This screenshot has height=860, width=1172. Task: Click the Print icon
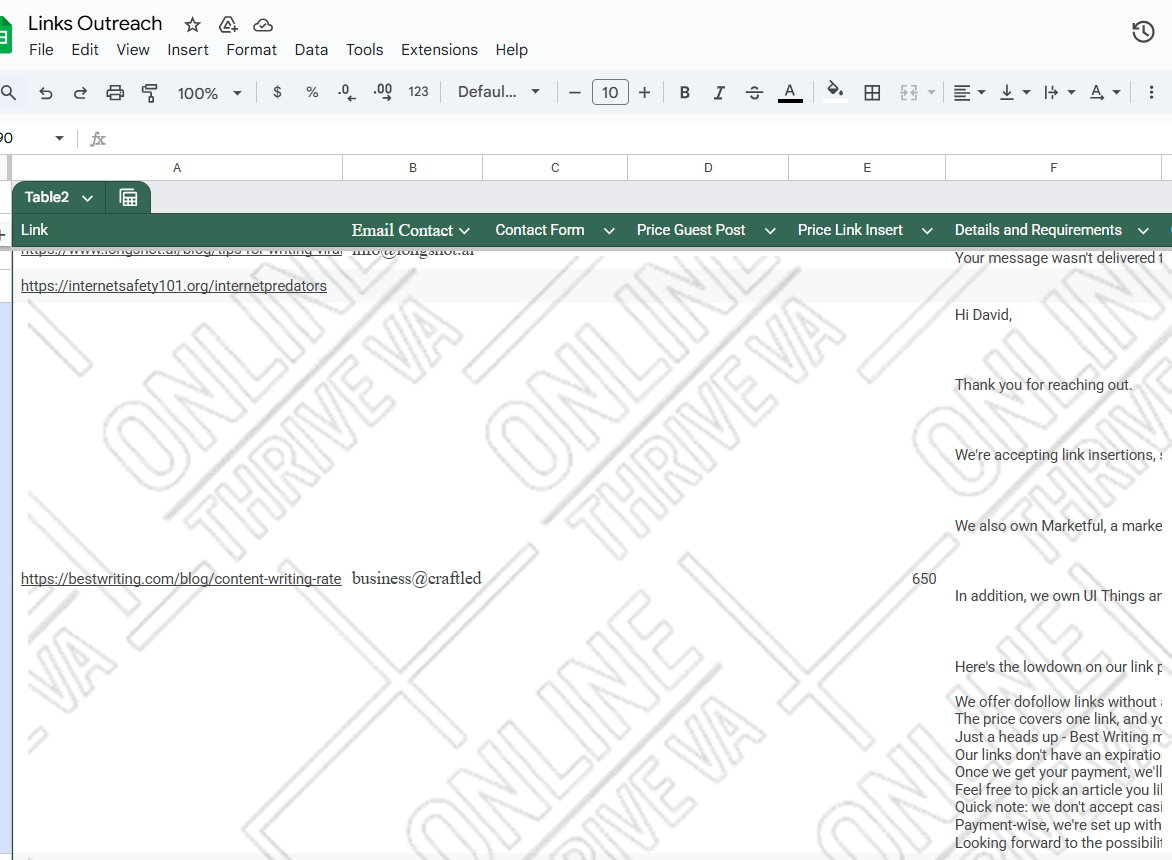point(114,91)
